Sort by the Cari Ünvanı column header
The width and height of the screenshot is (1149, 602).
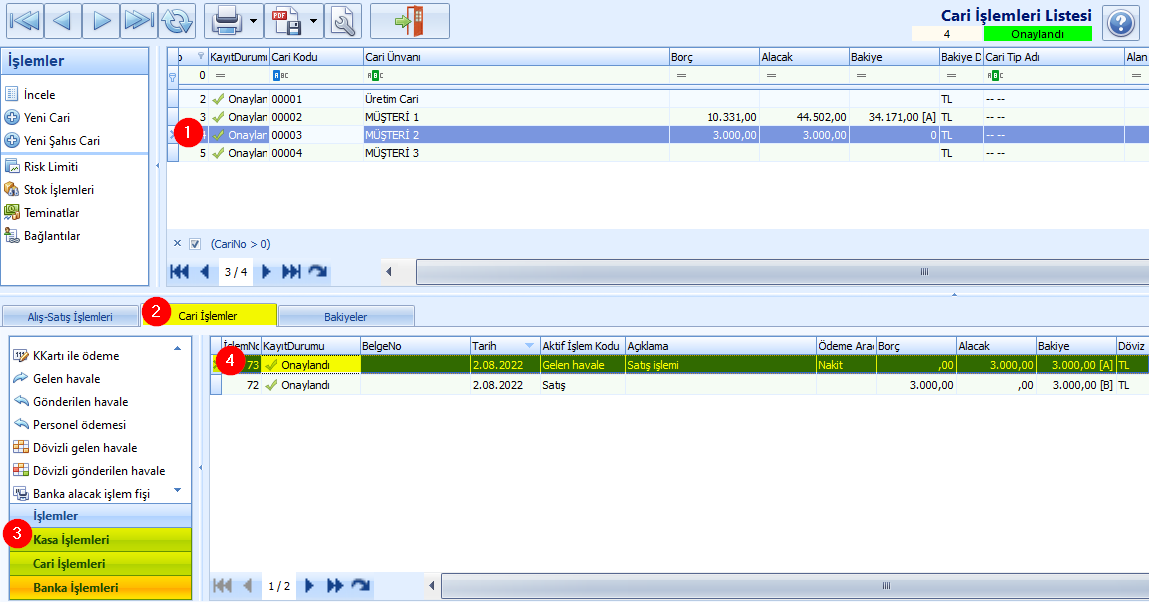click(516, 57)
